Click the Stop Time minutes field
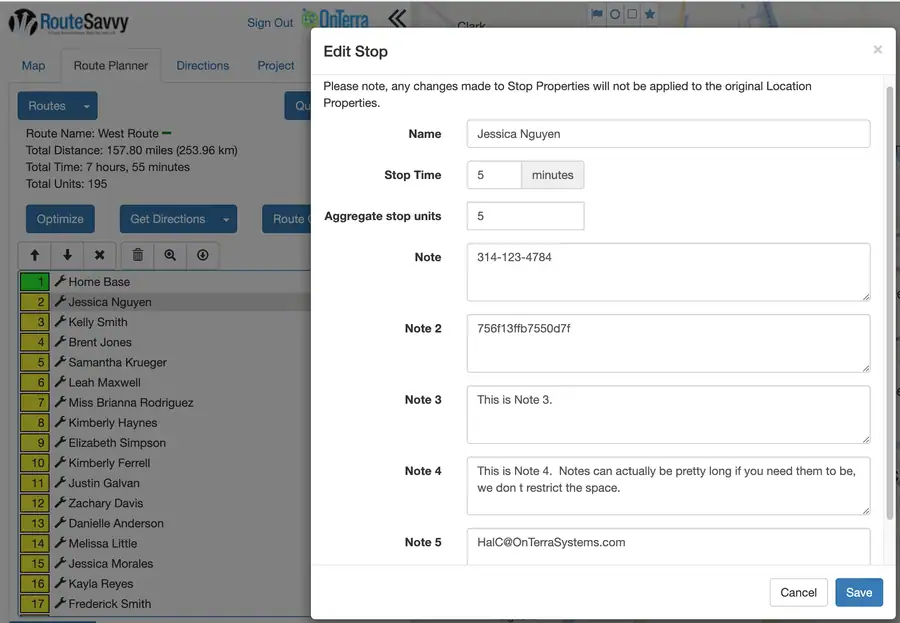 click(x=494, y=175)
